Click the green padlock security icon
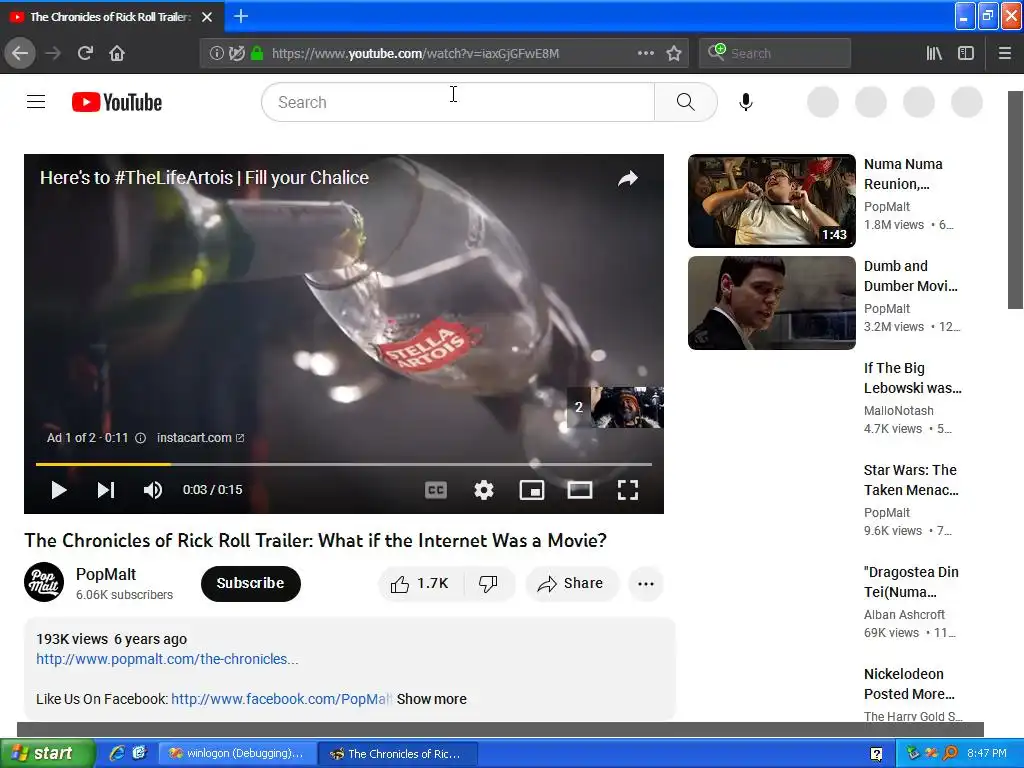 (257, 53)
